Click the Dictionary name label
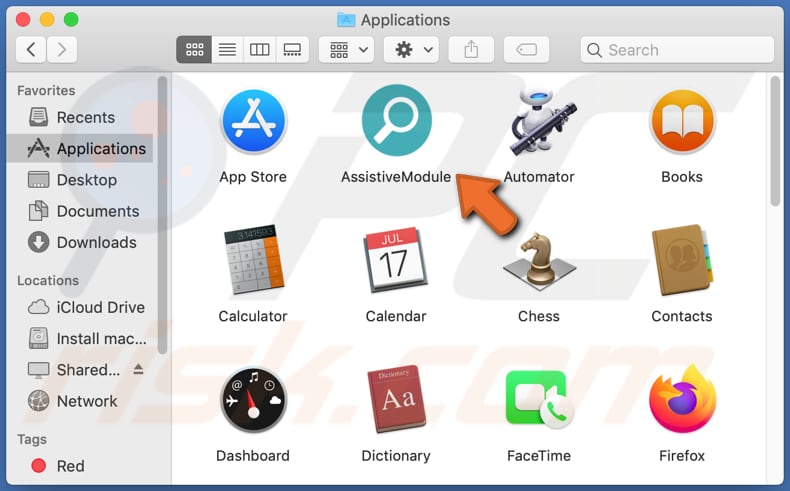 click(x=396, y=456)
